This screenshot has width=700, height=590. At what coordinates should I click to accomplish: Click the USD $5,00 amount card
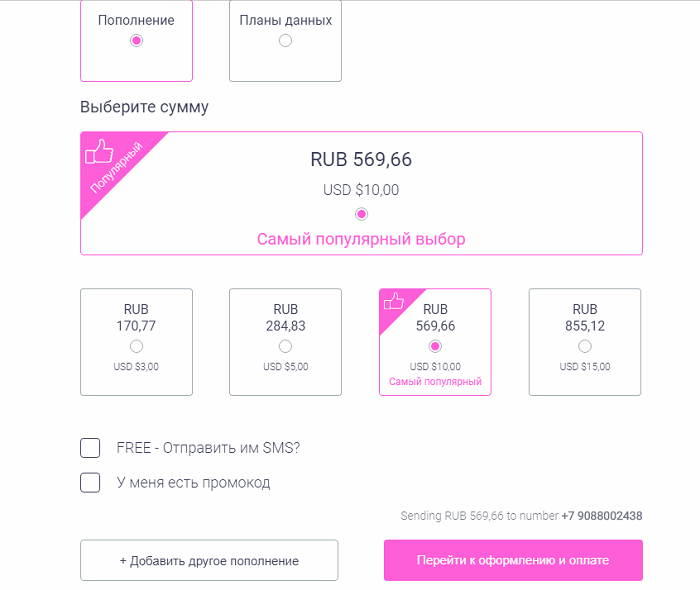[285, 342]
